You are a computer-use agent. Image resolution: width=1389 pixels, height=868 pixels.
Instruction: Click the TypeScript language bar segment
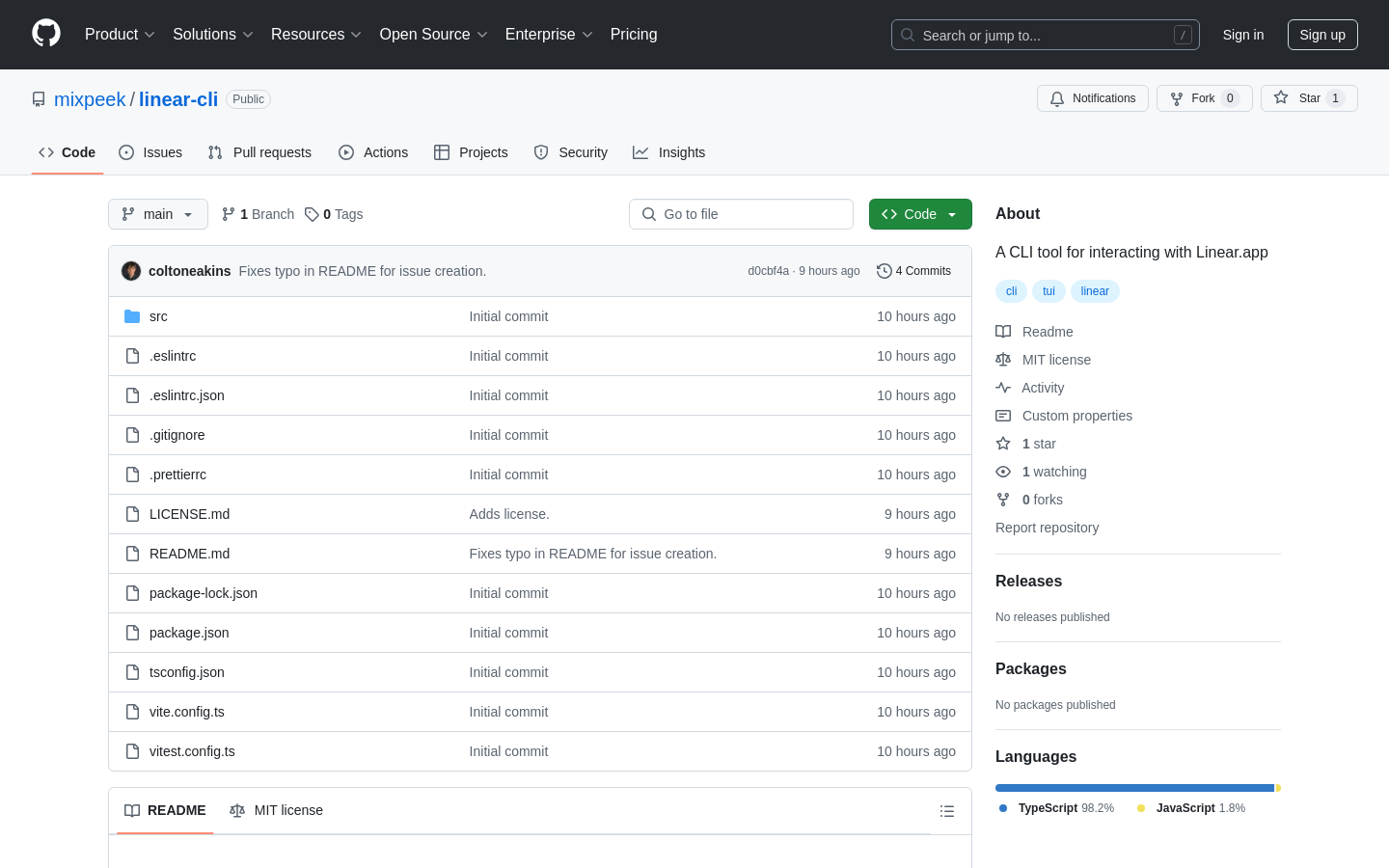1134,788
